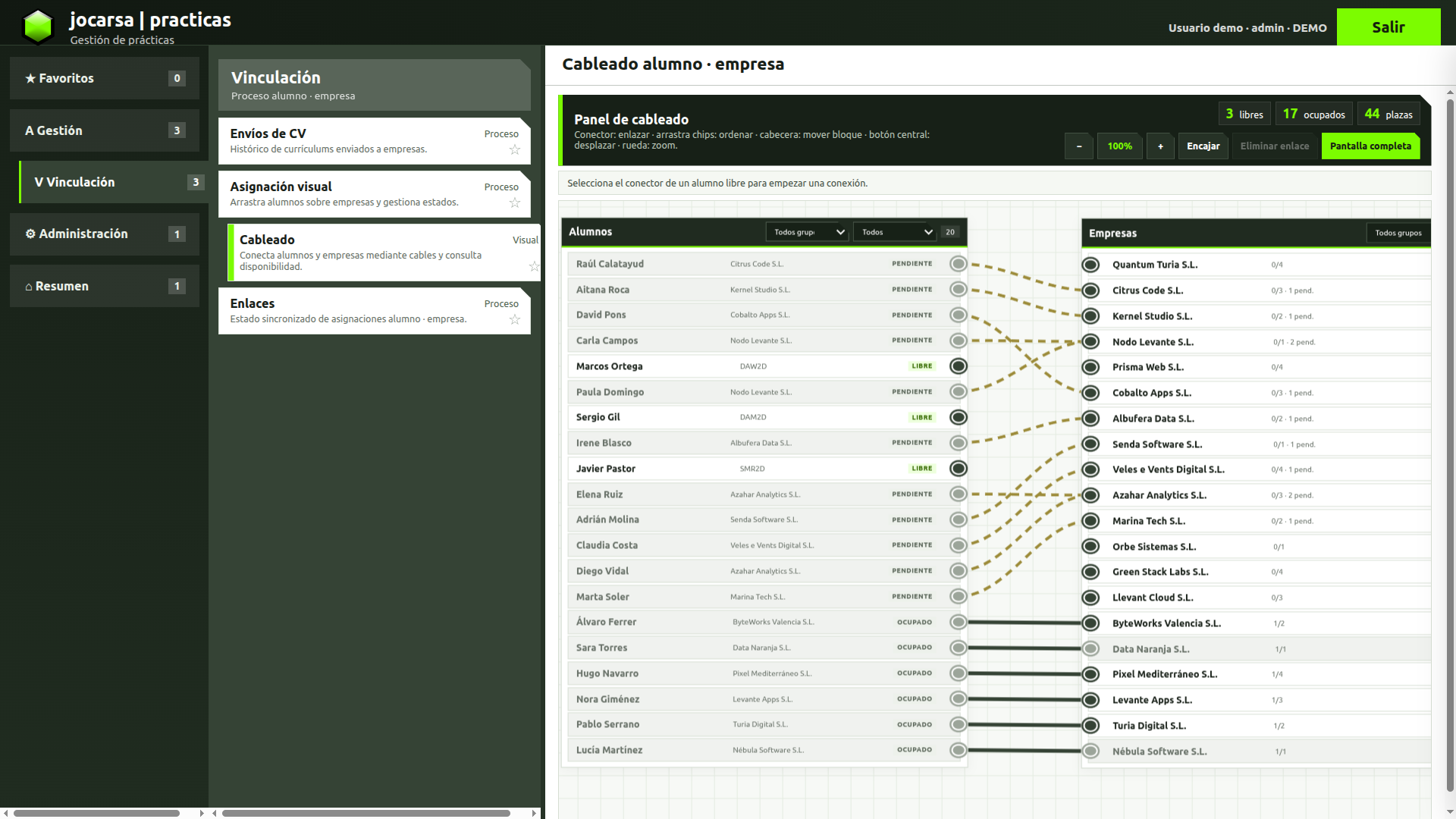
Task: Open the Asignación visual process card
Action: [375, 194]
